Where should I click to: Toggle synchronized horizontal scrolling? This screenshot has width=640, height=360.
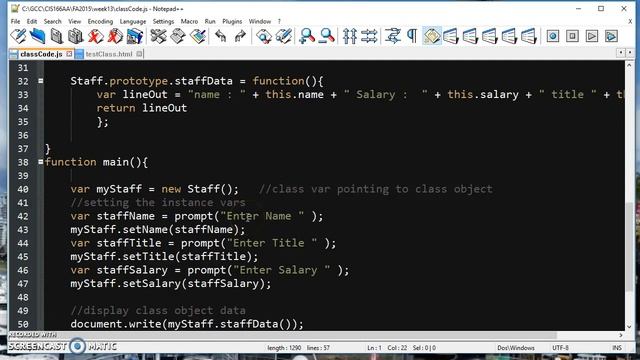pyautogui.click(x=369, y=36)
